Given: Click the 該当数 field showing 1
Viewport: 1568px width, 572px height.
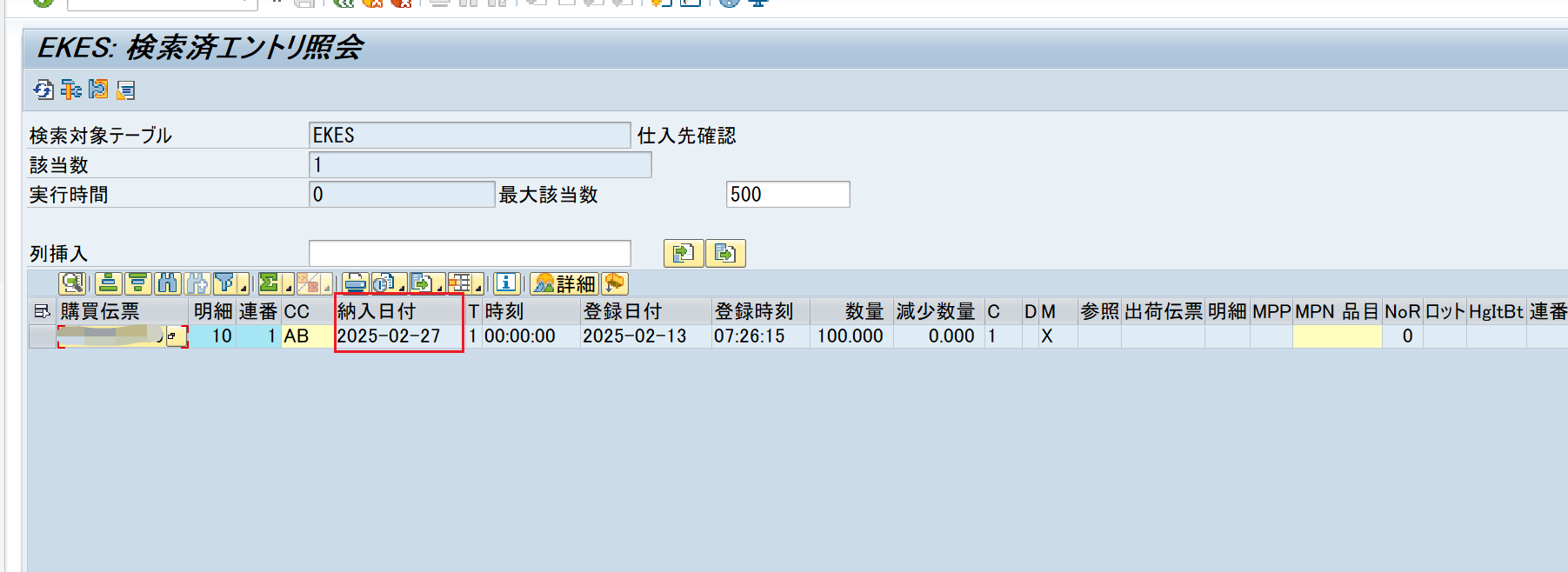Looking at the screenshot, I should 480,165.
